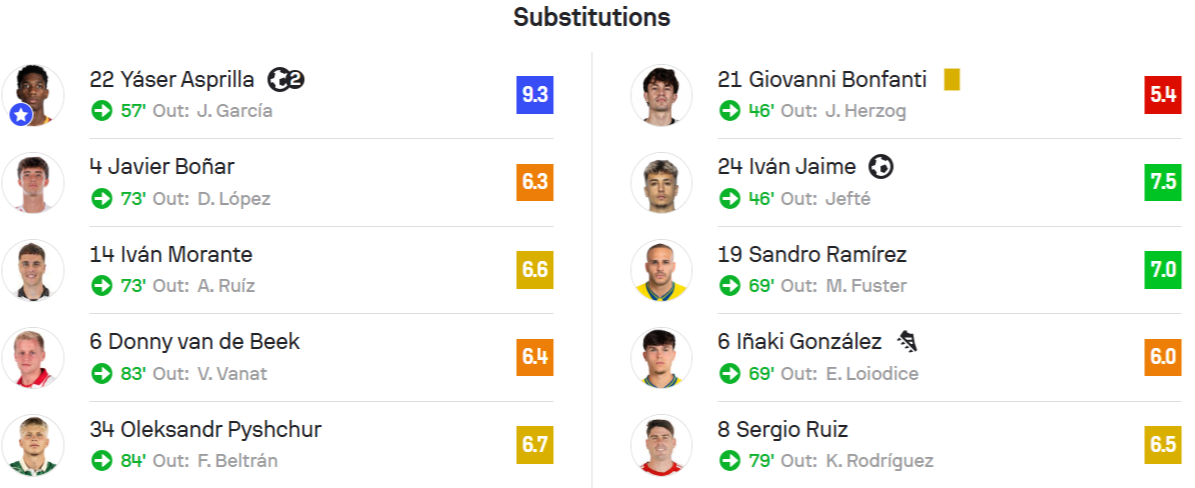Select the 9.3 rating badge for Asprilla
1195x488 pixels.
click(535, 95)
